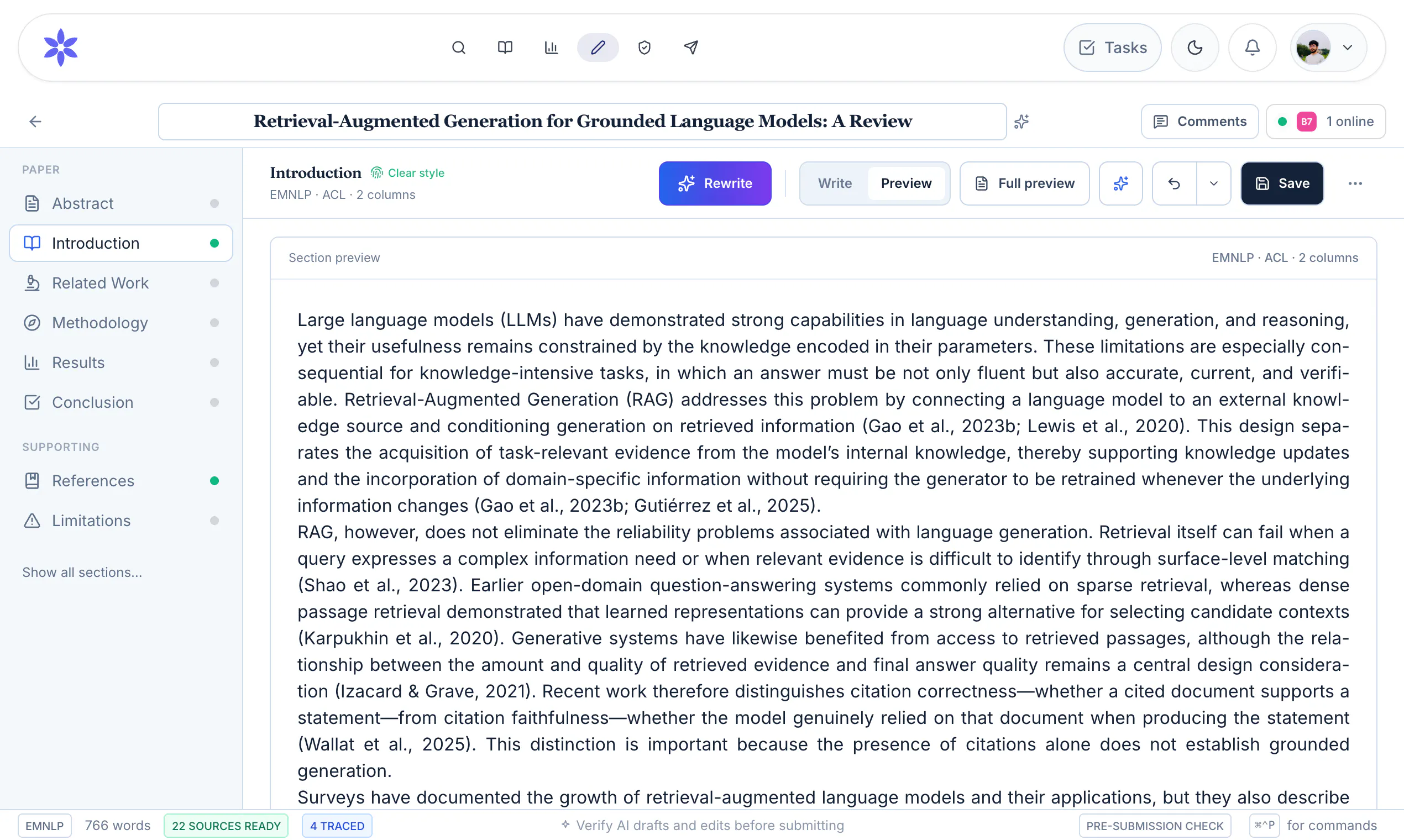Expand Show all sections...
Image resolution: width=1404 pixels, height=840 pixels.
pos(82,573)
